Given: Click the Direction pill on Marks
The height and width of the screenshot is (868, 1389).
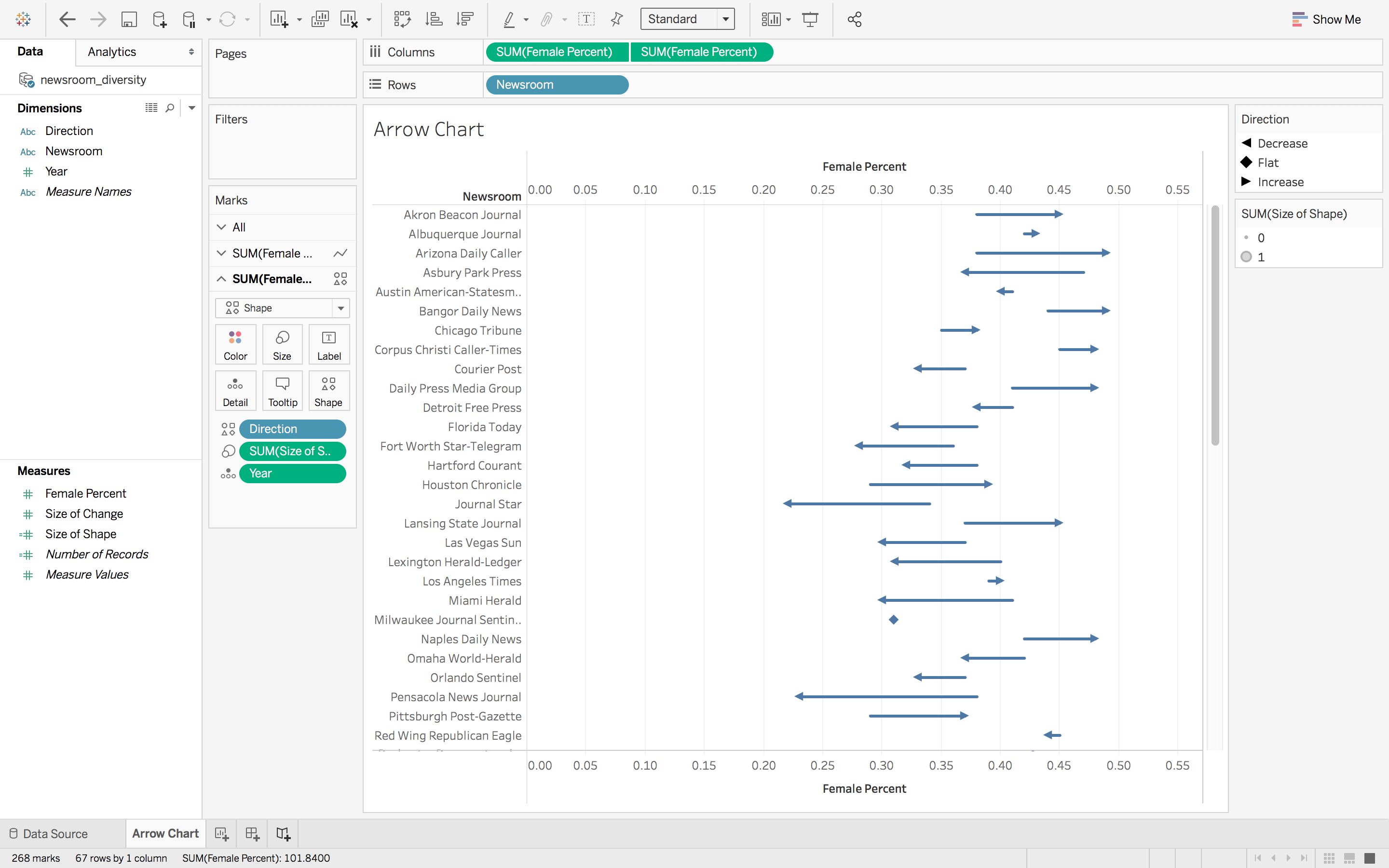Looking at the screenshot, I should click(x=292, y=429).
